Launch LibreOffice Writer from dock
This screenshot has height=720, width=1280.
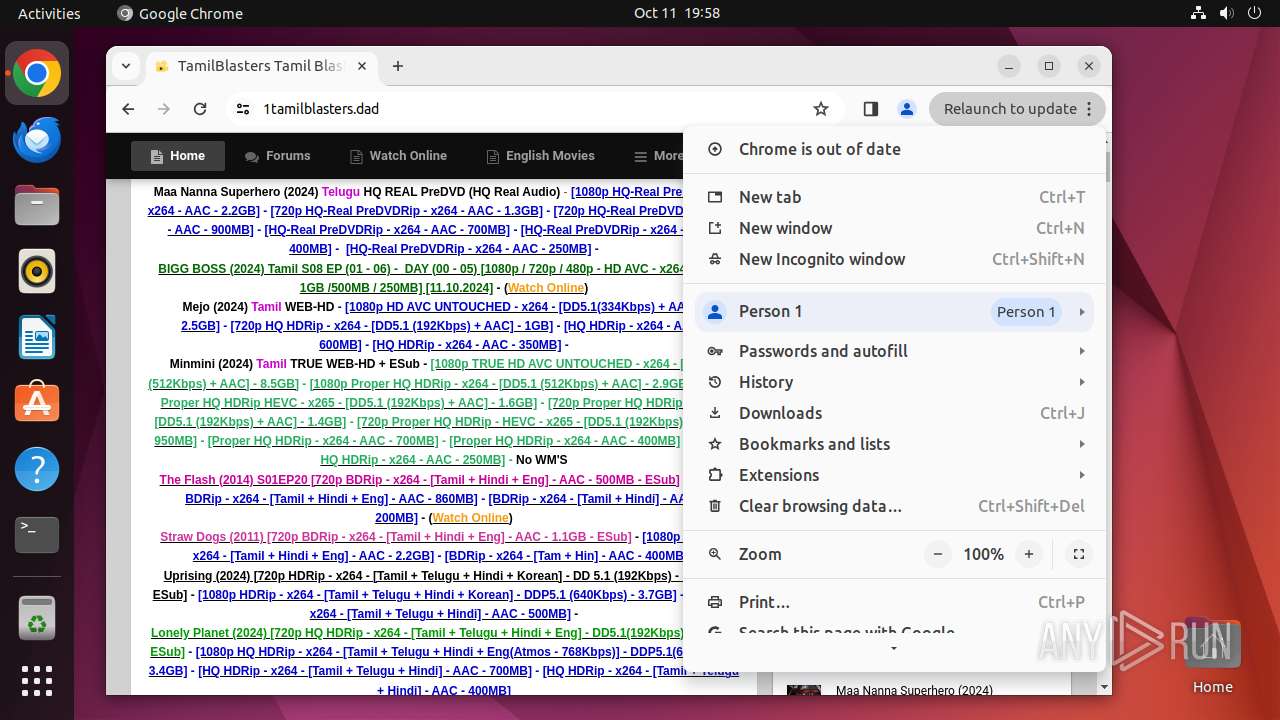(37, 337)
